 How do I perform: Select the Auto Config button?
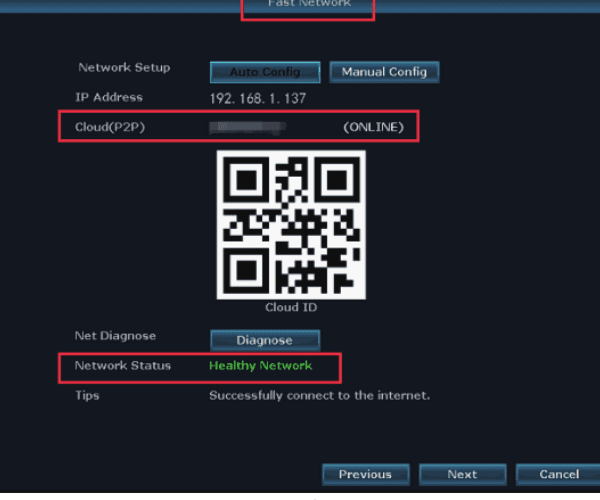265,72
